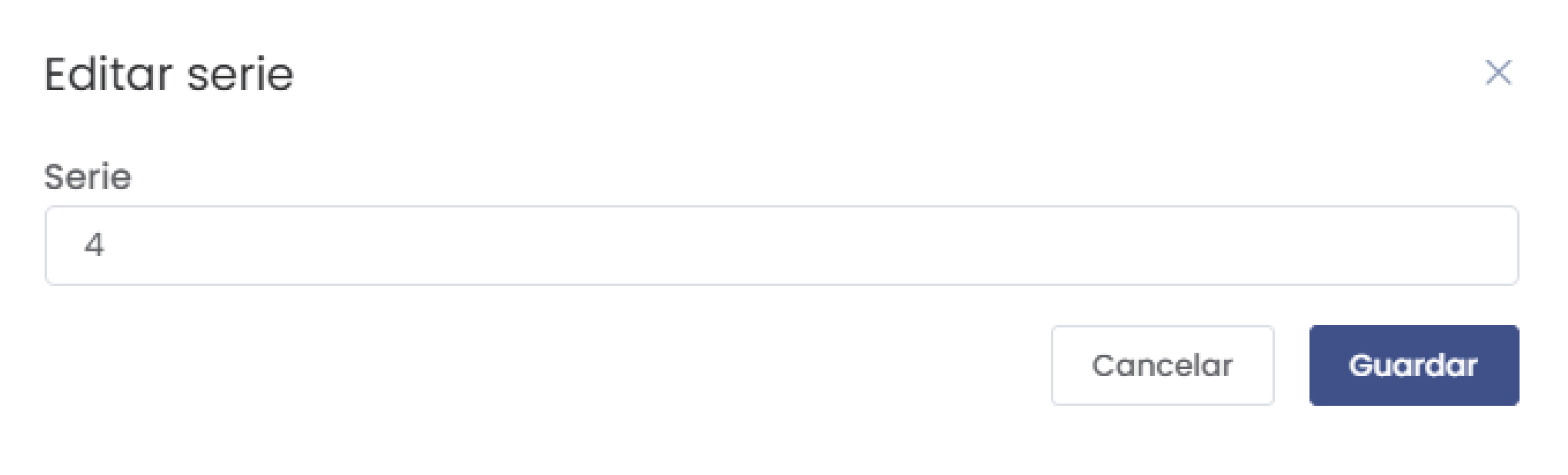Click inside the Serie input field
The width and height of the screenshot is (1568, 475).
[781, 245]
